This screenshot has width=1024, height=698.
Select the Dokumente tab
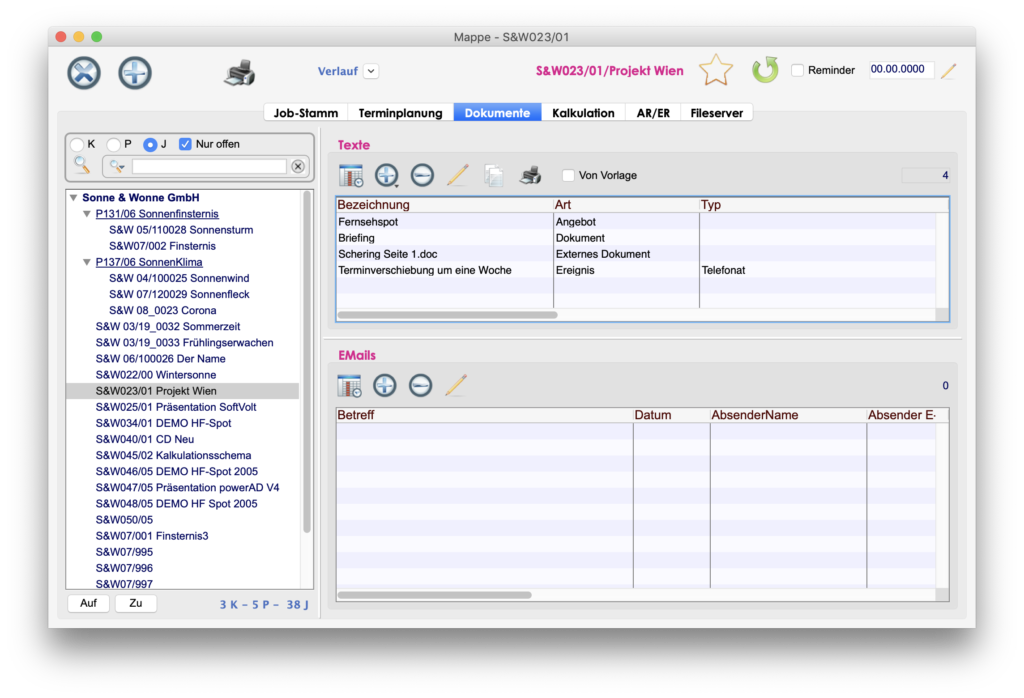click(497, 113)
